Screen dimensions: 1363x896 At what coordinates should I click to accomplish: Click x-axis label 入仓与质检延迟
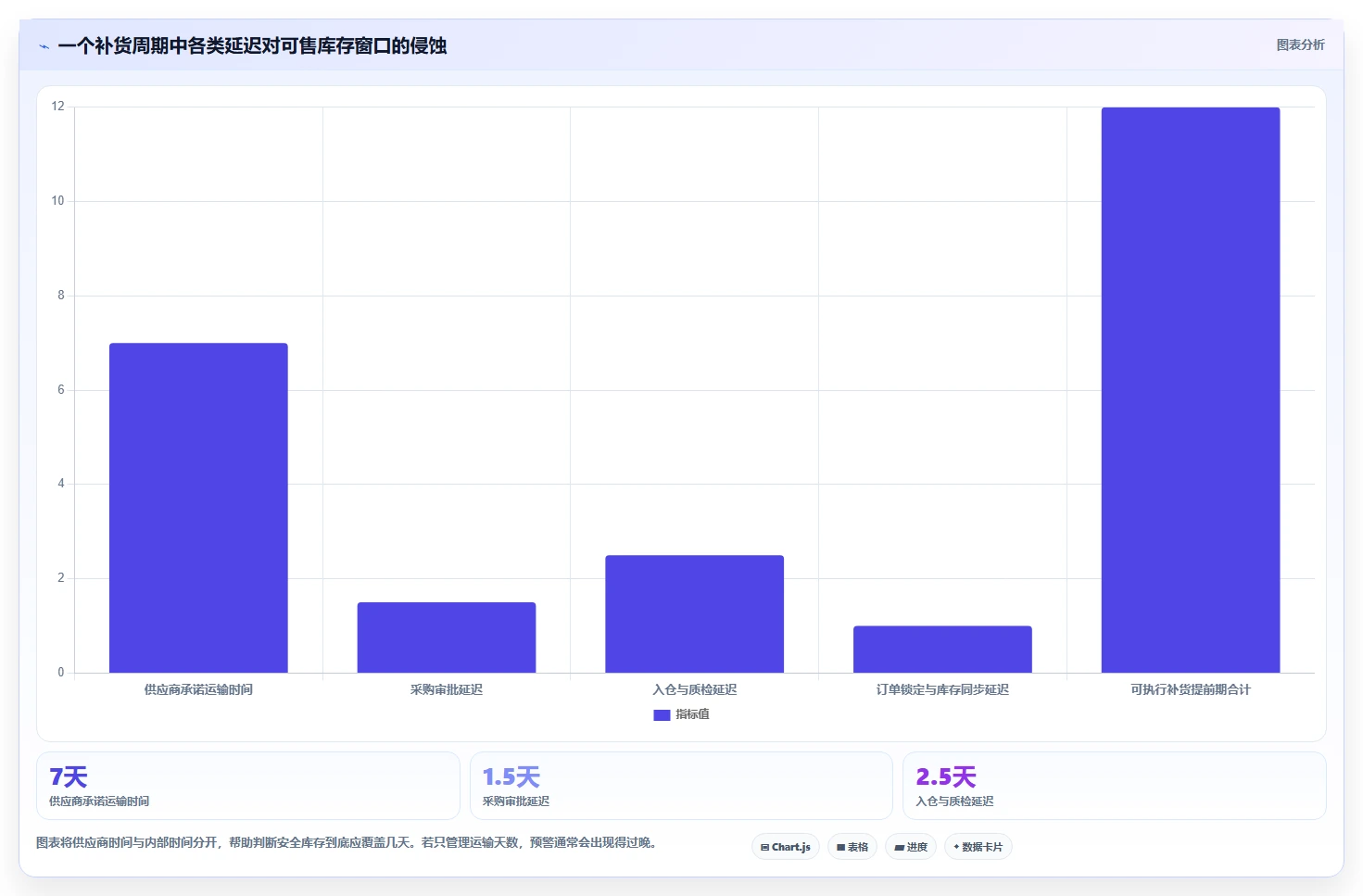tap(695, 689)
